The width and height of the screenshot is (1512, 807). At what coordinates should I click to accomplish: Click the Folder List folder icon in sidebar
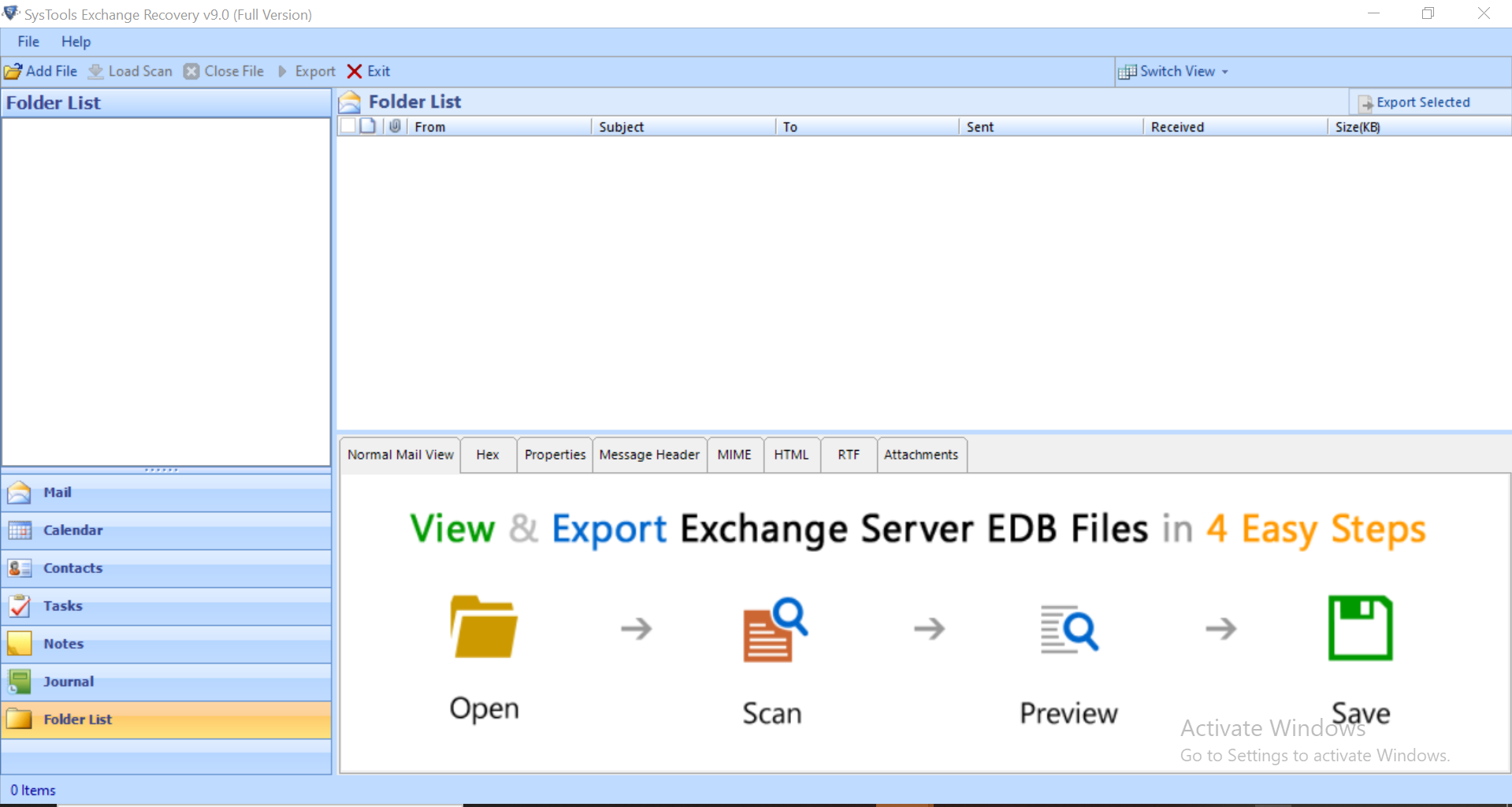pyautogui.click(x=20, y=720)
